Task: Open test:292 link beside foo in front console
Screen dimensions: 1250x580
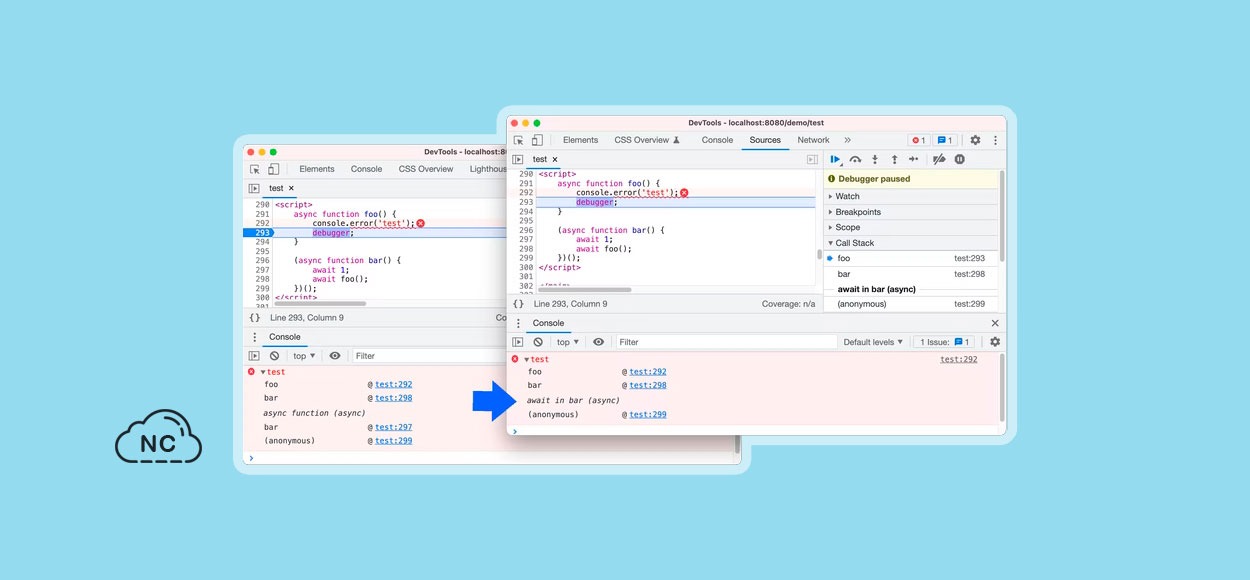Action: point(648,372)
